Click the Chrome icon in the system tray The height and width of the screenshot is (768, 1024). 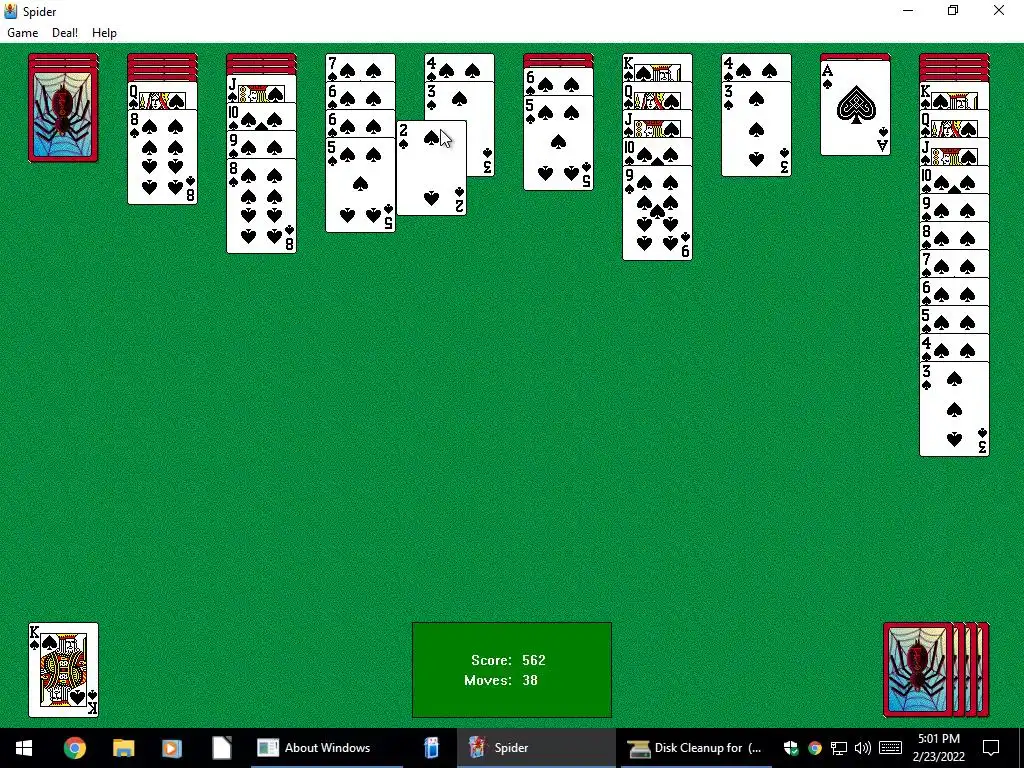(814, 748)
